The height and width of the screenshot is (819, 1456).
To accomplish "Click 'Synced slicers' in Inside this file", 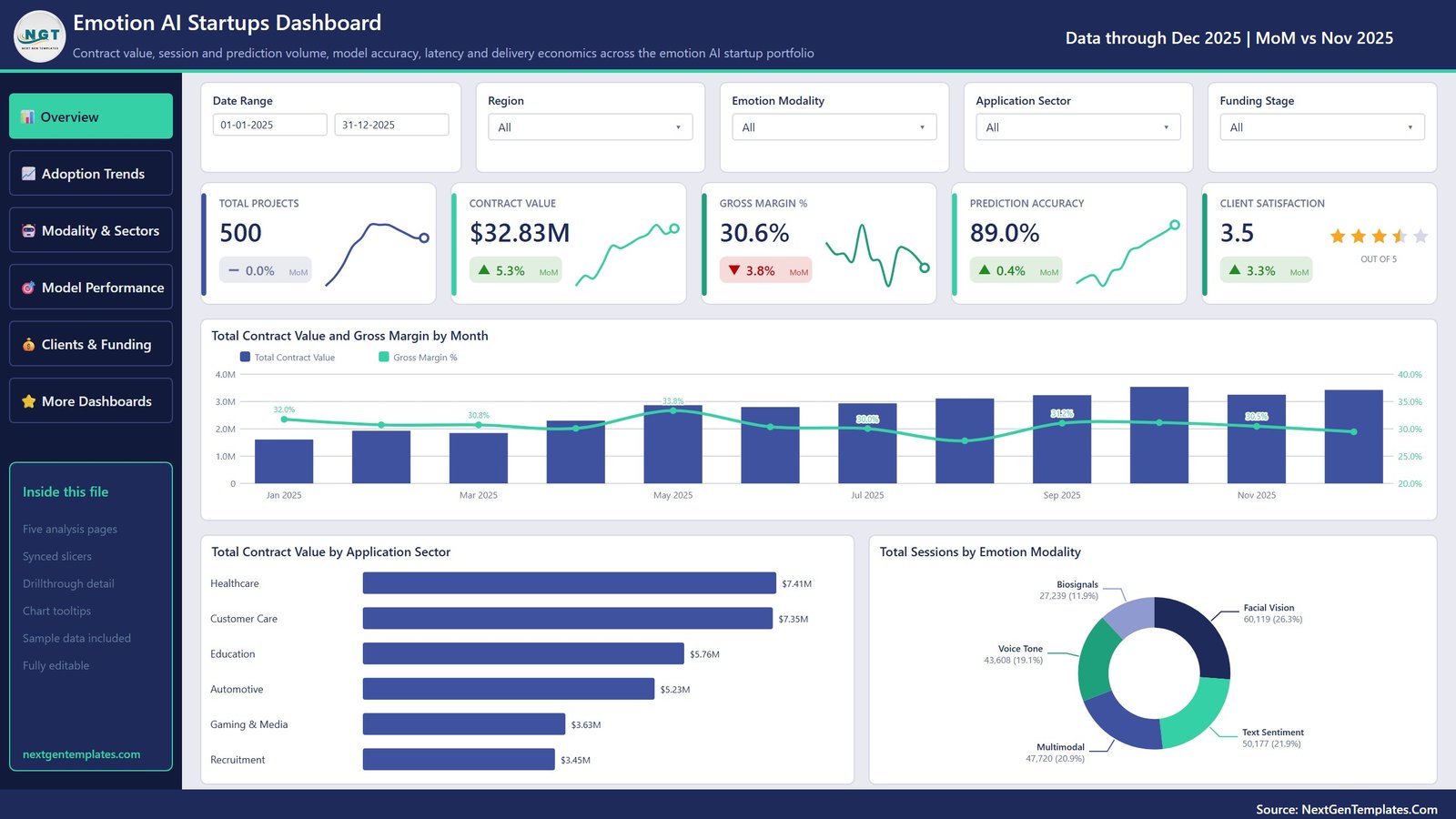I will [57, 556].
